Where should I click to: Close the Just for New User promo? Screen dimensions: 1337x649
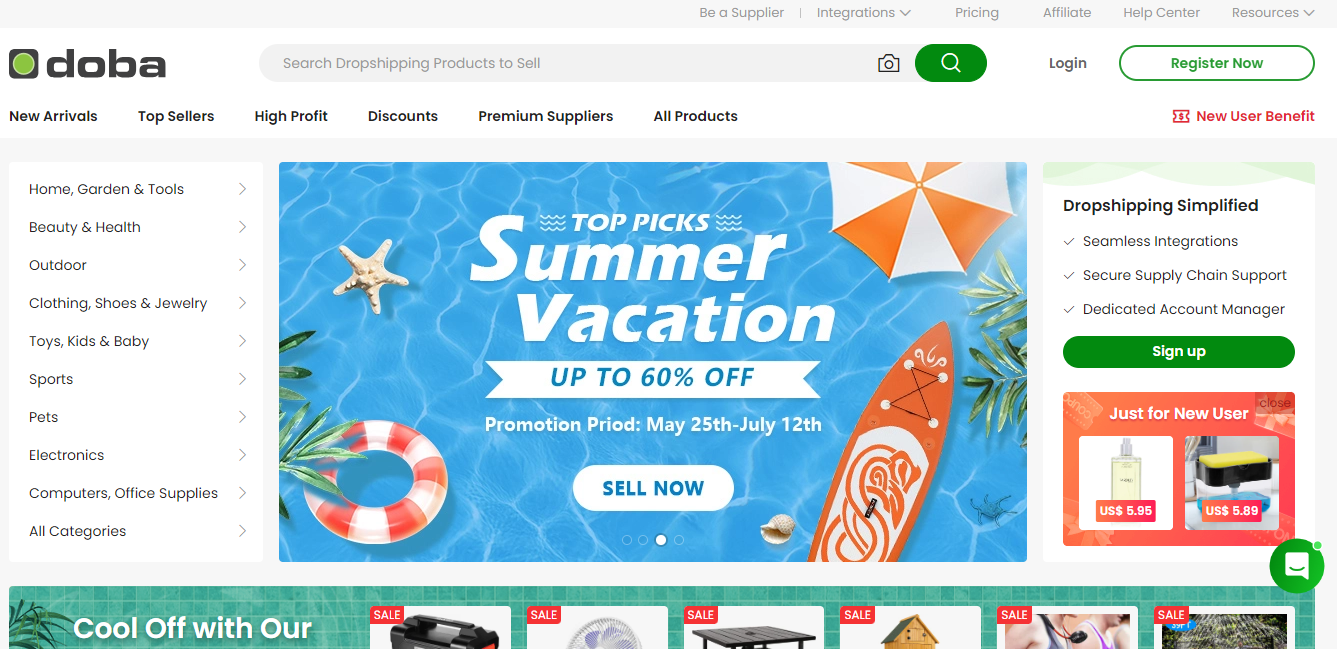(x=1275, y=403)
